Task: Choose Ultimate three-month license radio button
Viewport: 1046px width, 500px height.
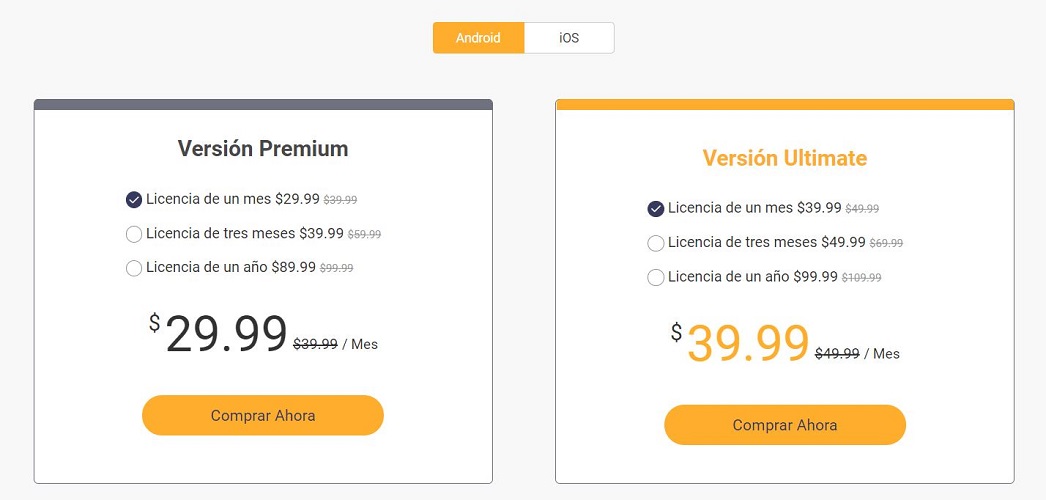Action: pyautogui.click(x=656, y=243)
